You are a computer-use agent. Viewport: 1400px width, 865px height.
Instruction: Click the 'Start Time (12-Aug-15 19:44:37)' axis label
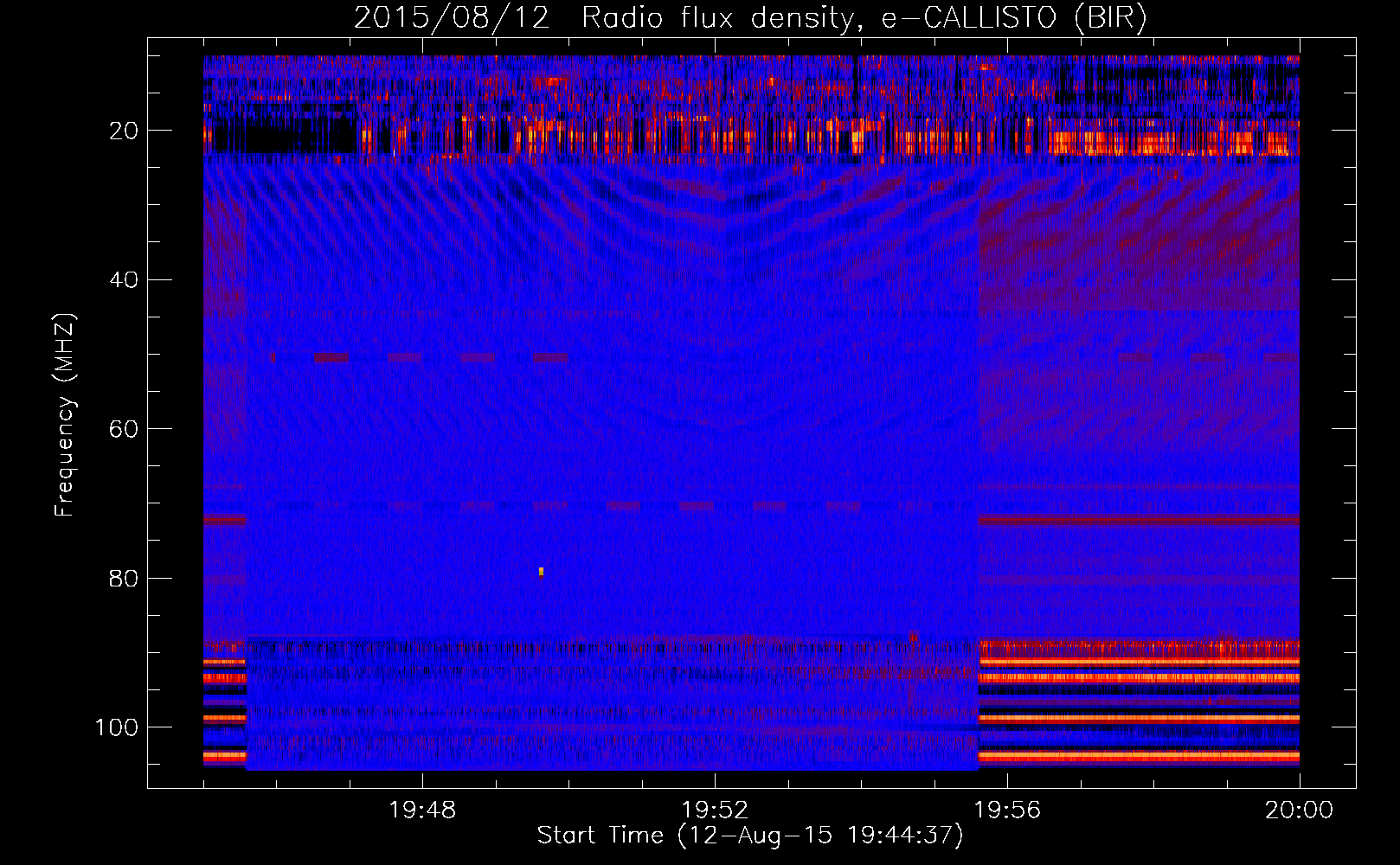750,836
